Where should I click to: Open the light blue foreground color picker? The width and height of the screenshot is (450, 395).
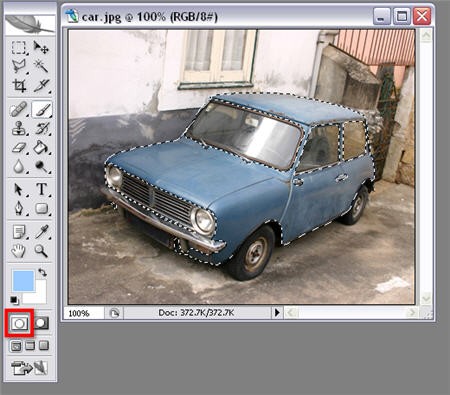[23, 281]
